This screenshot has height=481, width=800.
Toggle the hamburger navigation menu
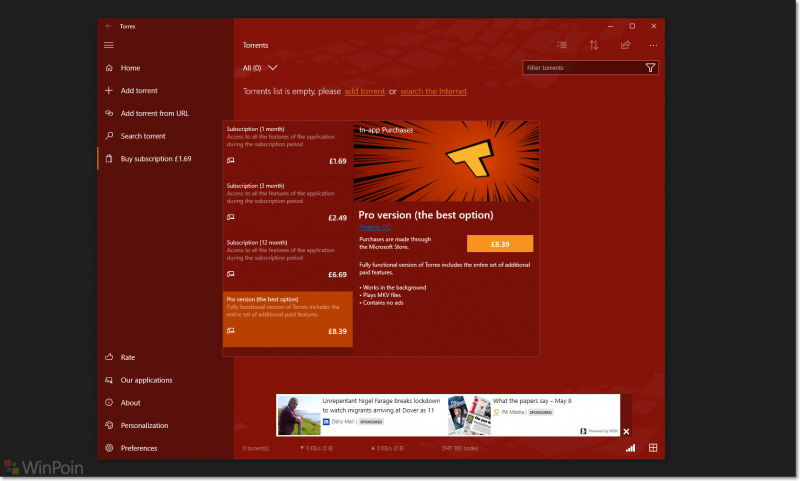pos(109,45)
